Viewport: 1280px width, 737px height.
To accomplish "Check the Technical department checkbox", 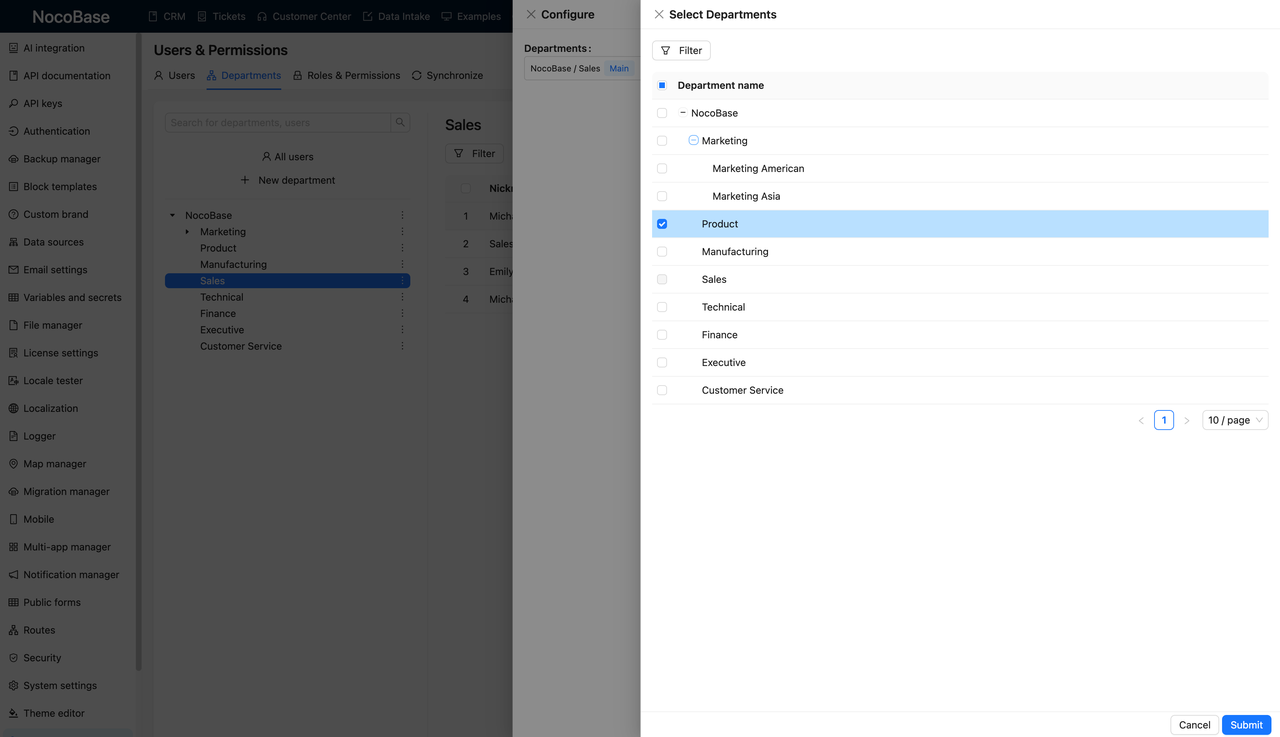I will click(x=662, y=307).
